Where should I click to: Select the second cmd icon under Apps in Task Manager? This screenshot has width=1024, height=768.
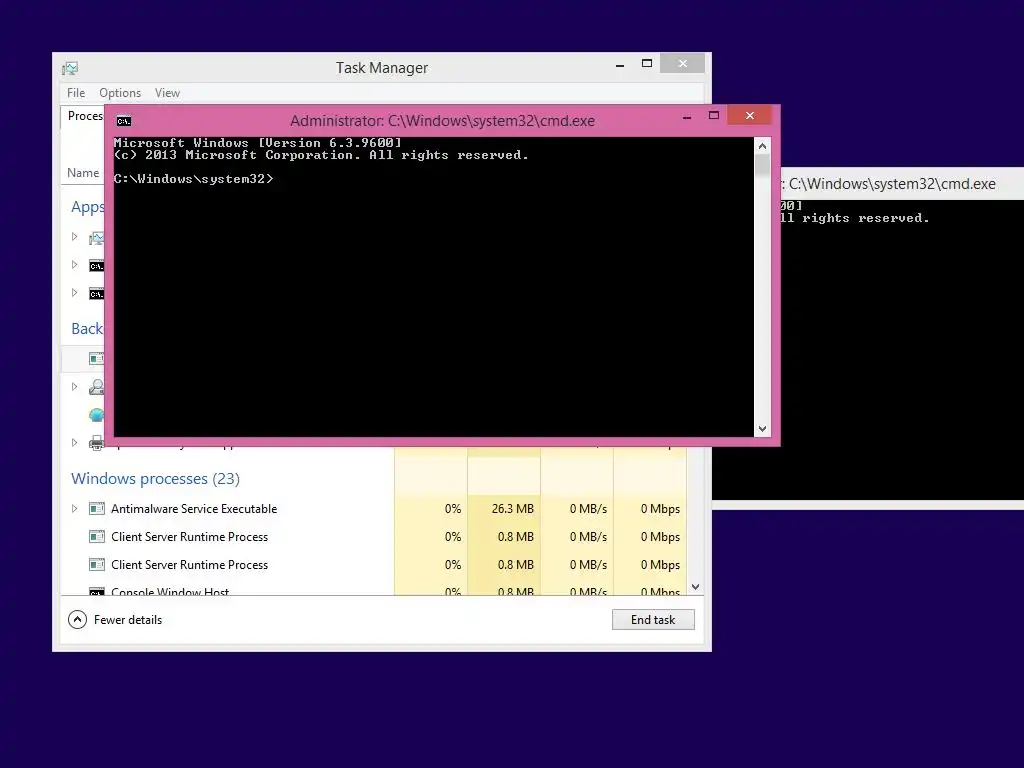(x=97, y=294)
